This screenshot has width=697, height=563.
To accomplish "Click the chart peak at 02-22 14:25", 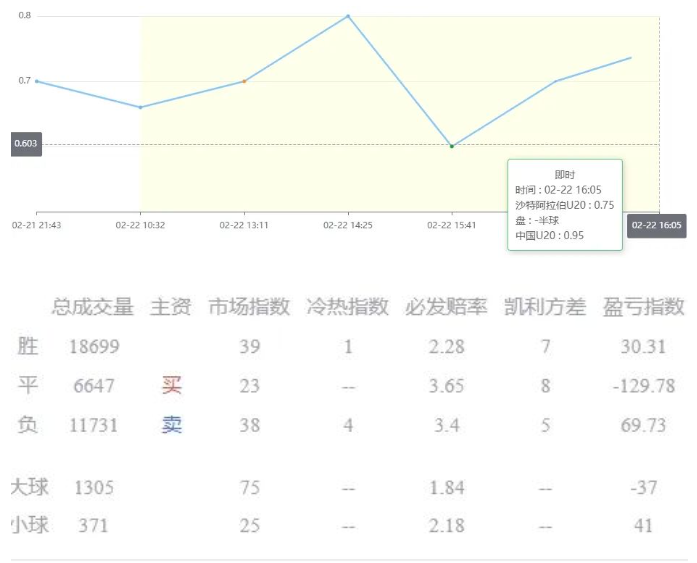I will tap(348, 16).
